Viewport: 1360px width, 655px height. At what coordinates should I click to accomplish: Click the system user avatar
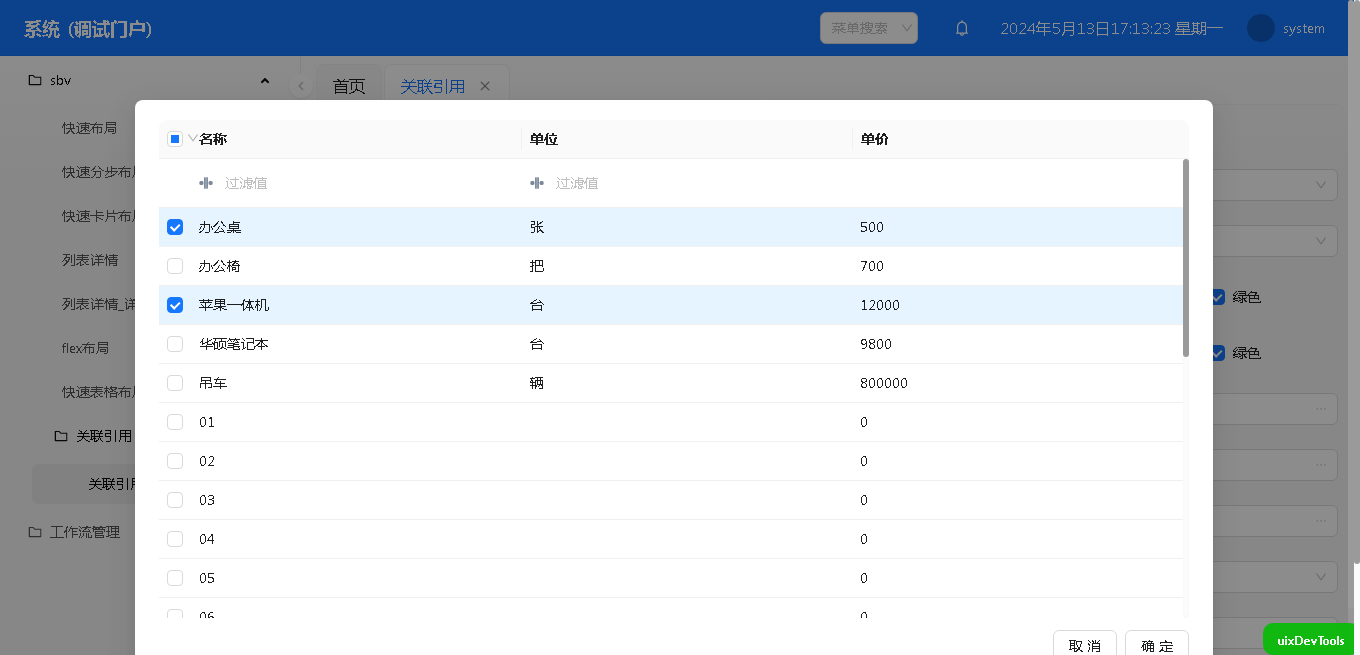coord(1260,29)
